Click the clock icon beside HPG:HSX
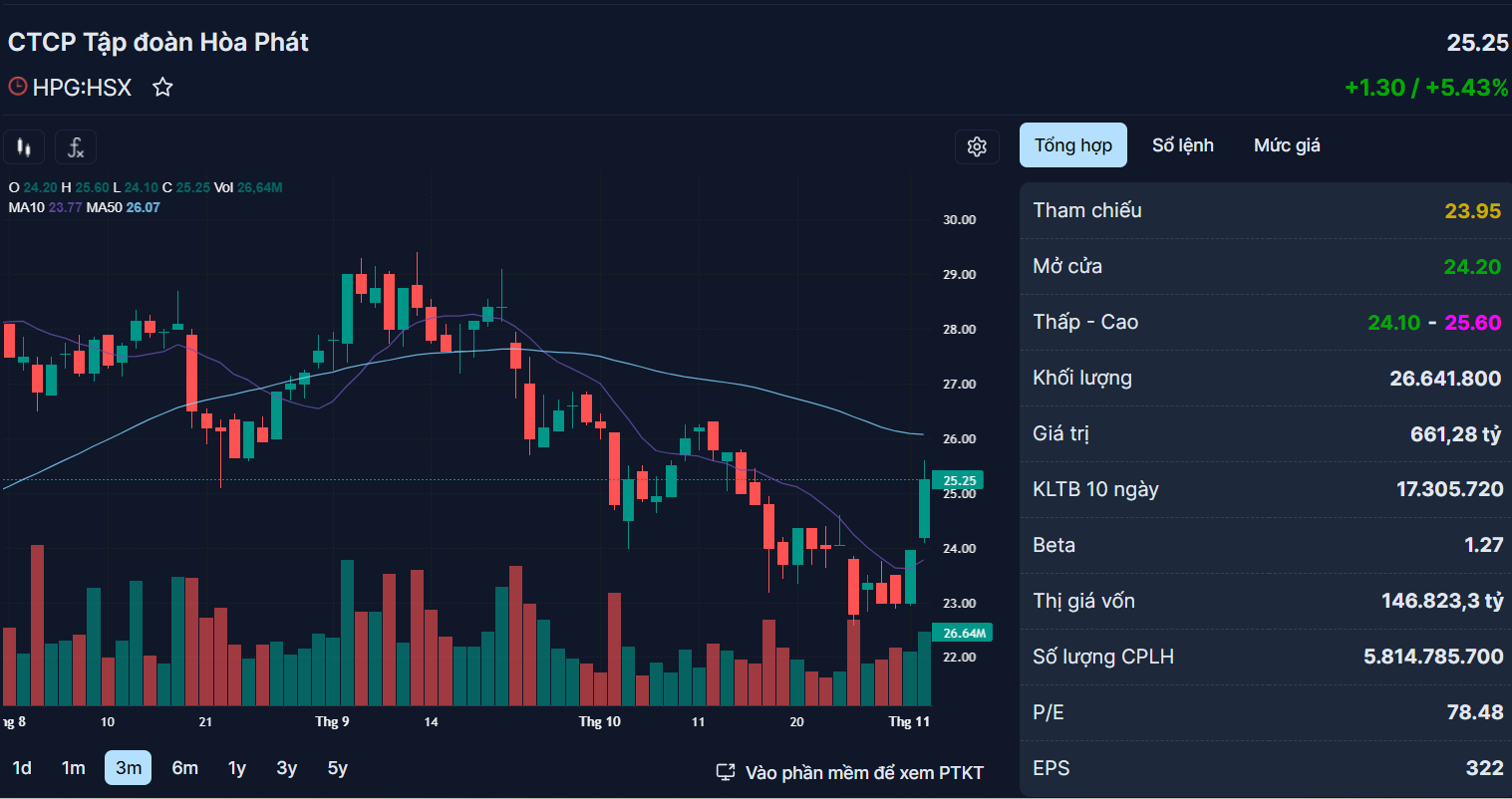 tap(18, 87)
